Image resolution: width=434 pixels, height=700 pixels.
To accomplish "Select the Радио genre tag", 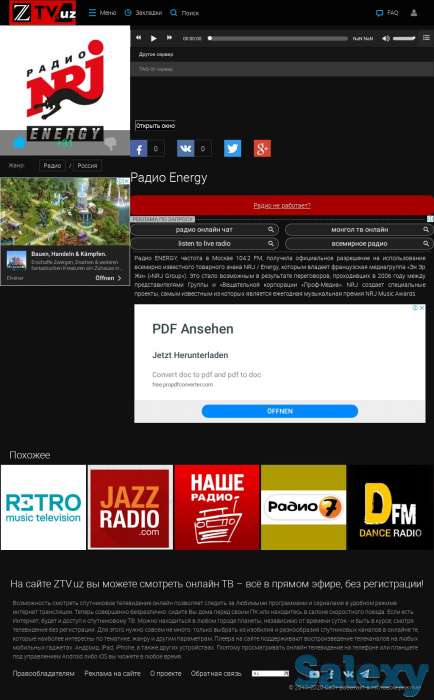I will (x=52, y=166).
